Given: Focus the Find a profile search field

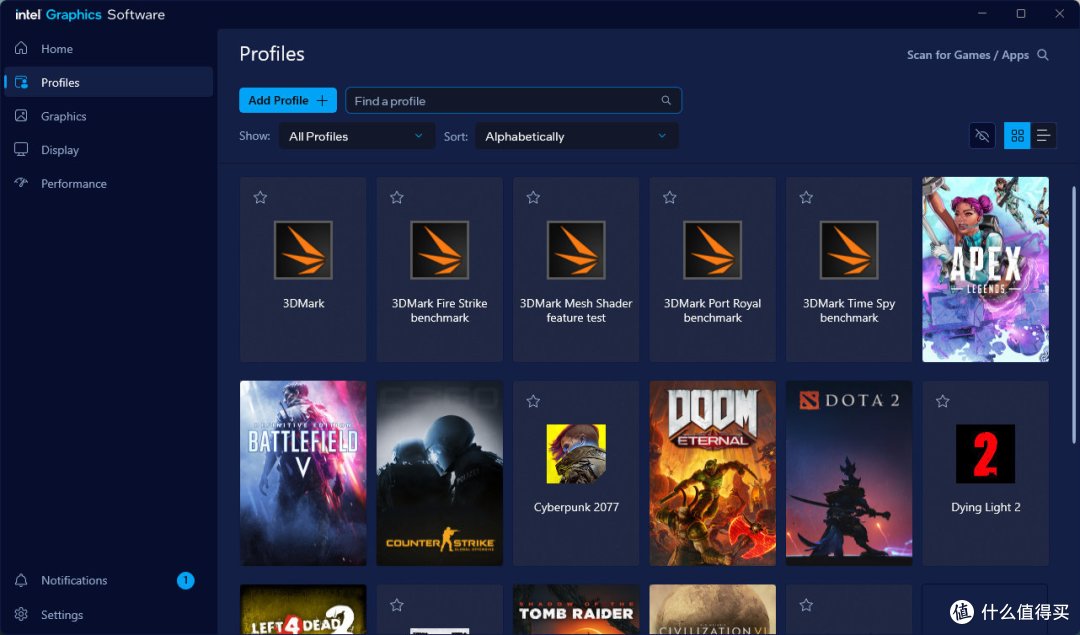Looking at the screenshot, I should pyautogui.click(x=513, y=101).
